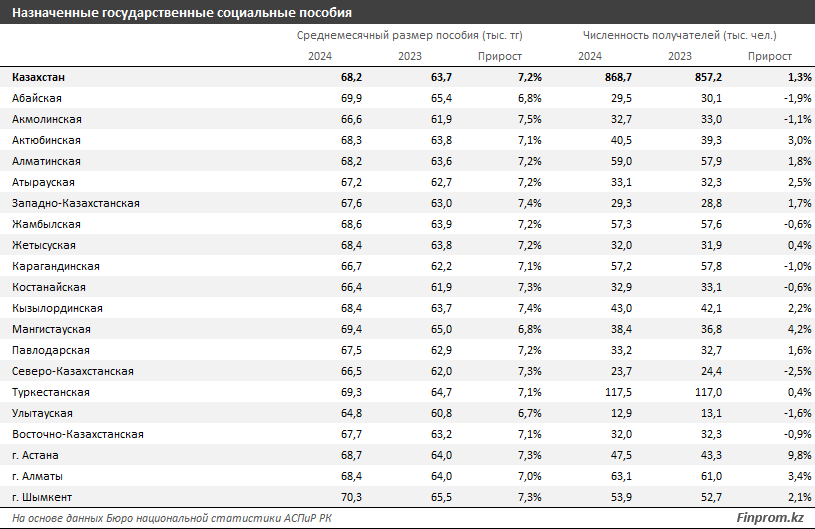The width and height of the screenshot is (815, 529).
Task: Select the "Улытауская" region label
Action: (42, 413)
